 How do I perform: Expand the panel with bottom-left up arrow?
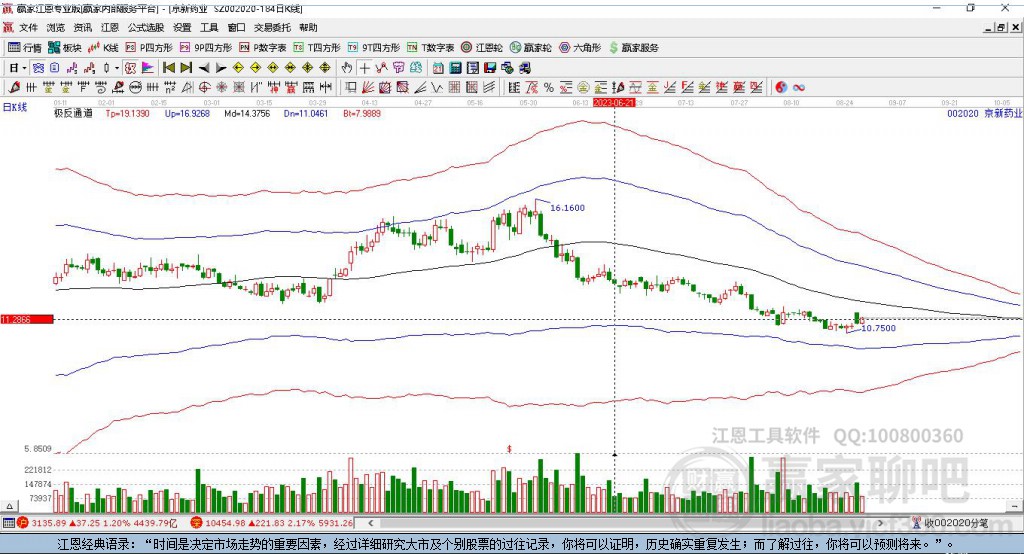point(9,506)
